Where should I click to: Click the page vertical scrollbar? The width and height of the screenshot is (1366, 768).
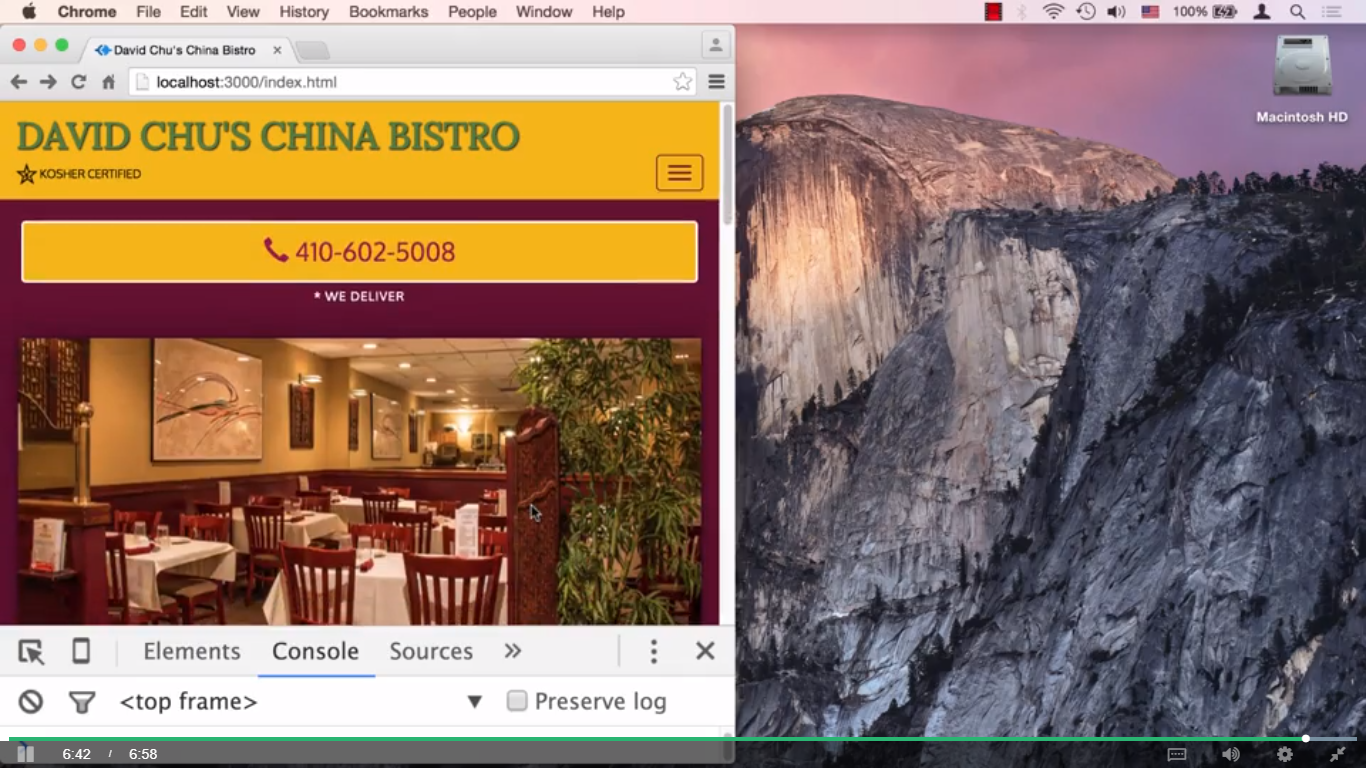[727, 165]
